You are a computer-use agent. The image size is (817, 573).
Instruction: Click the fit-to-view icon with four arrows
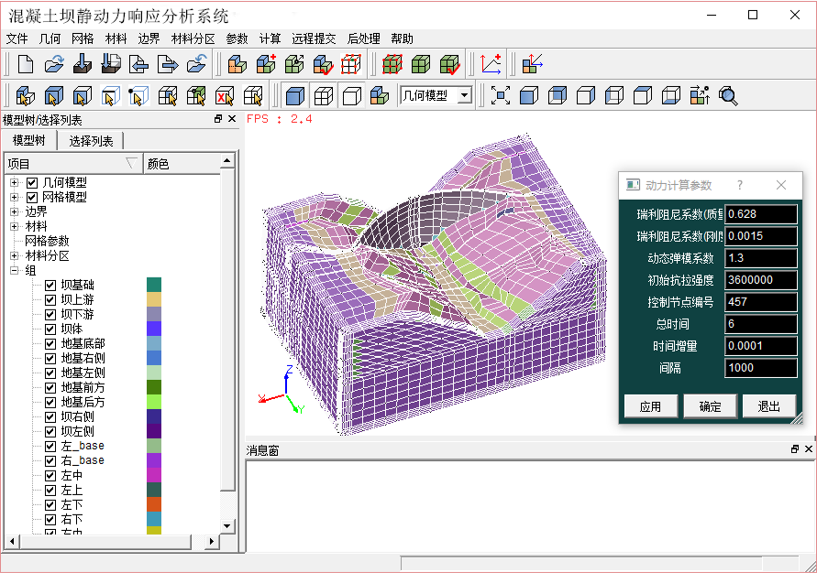coord(501,96)
